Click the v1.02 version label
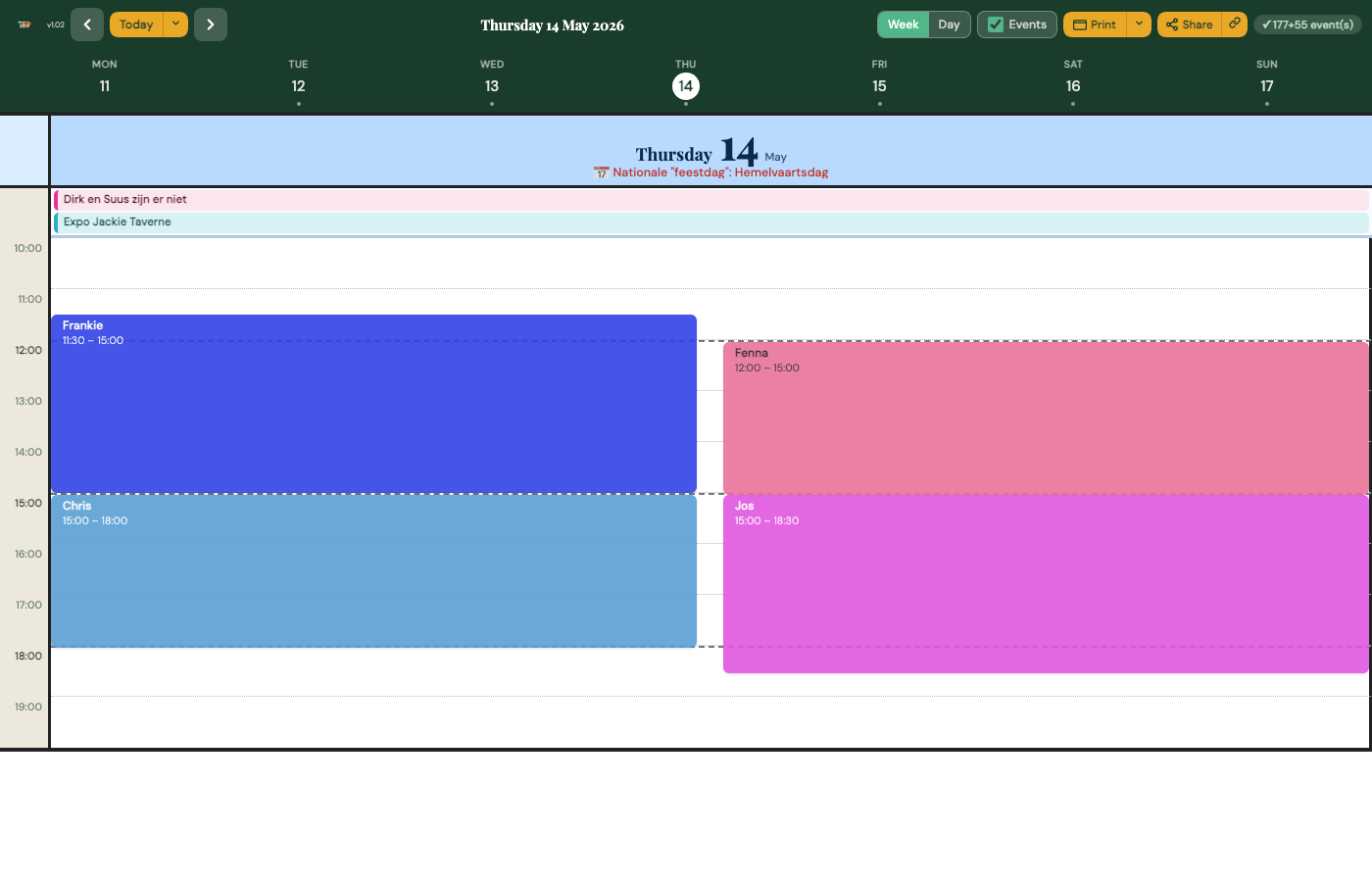Screen dimensions: 1372x882 coord(56,24)
